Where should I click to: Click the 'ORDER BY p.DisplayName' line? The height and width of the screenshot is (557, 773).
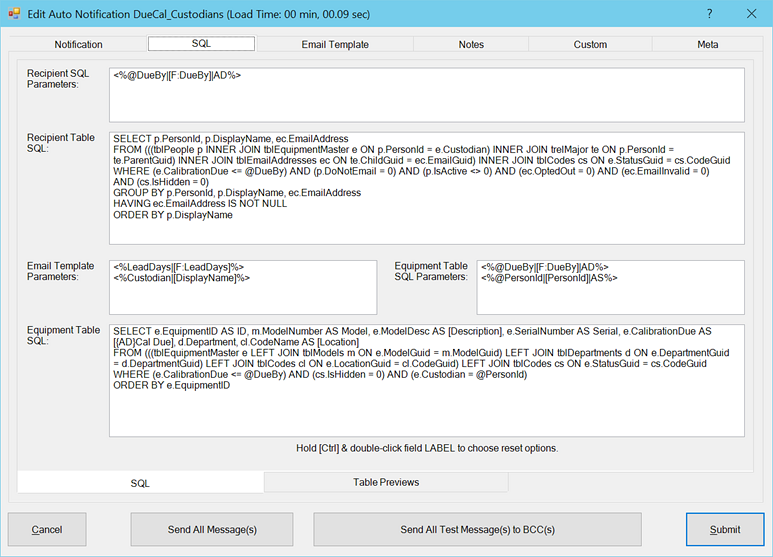point(173,215)
